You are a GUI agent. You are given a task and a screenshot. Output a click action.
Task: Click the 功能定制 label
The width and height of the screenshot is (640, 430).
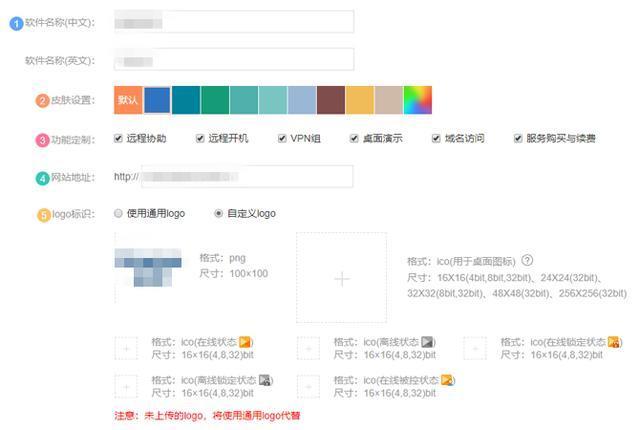tap(73, 140)
